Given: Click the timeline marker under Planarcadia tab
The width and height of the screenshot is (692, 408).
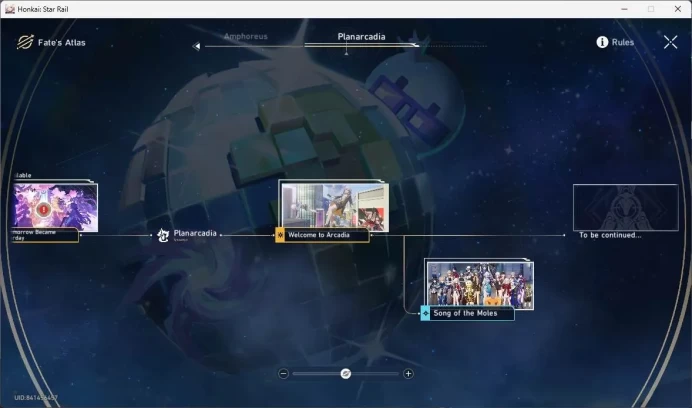Looking at the screenshot, I should 346,52.
